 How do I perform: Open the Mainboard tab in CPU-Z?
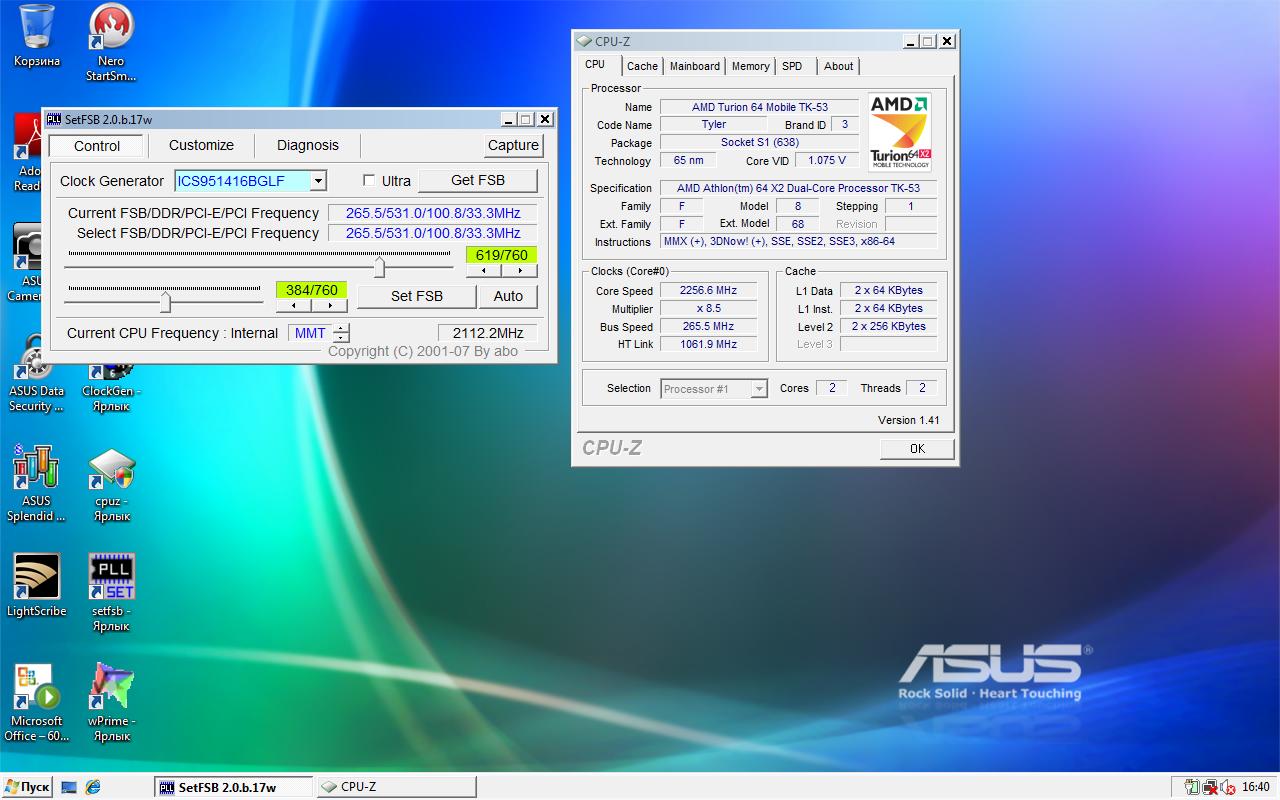click(695, 66)
